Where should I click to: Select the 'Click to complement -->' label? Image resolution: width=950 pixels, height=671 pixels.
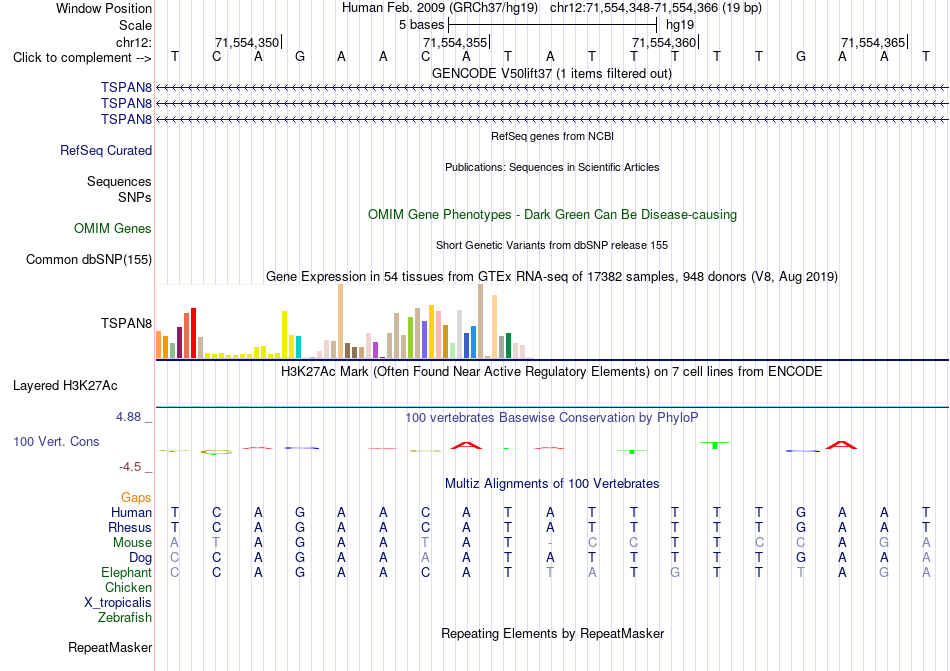82,58
